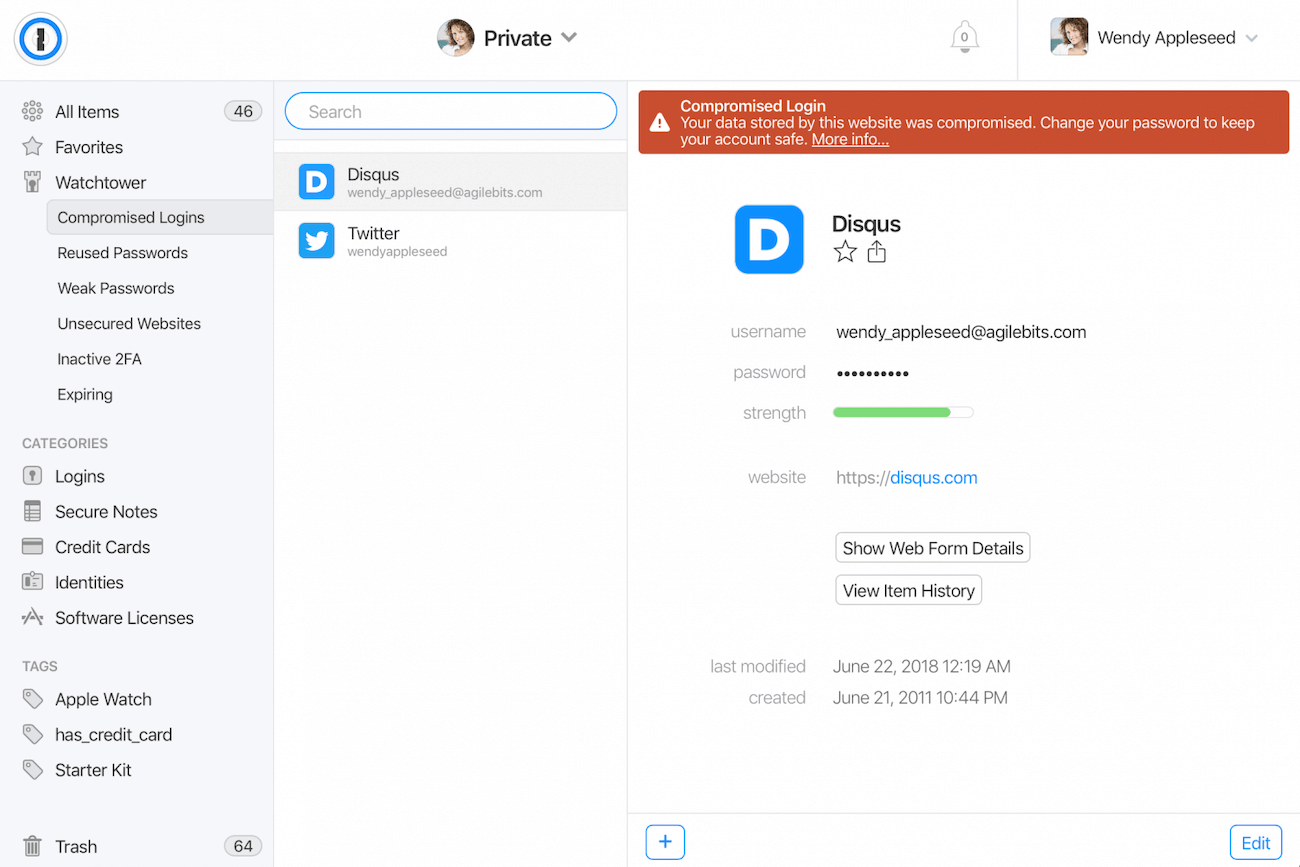Click the has_credit_card tag icon
This screenshot has height=867, width=1300.
[32, 734]
